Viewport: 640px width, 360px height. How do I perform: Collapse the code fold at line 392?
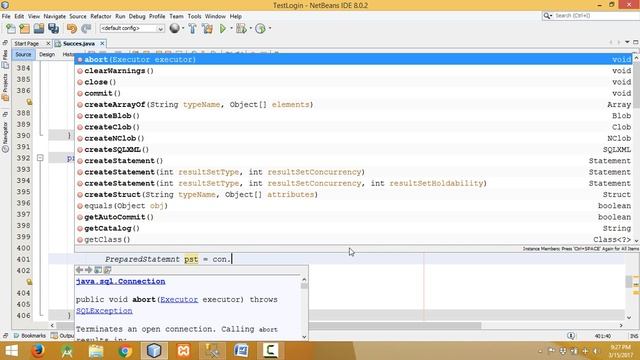point(40,158)
